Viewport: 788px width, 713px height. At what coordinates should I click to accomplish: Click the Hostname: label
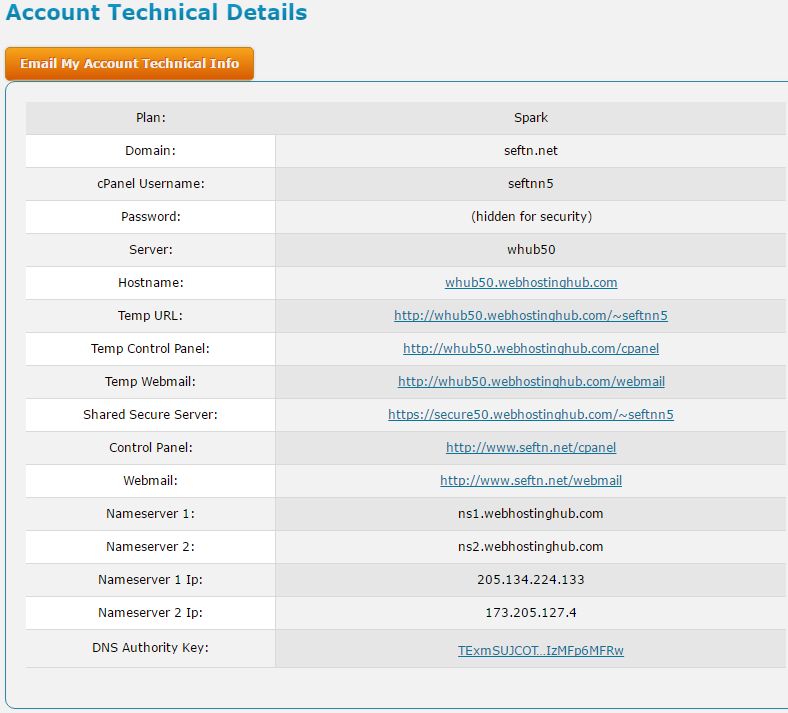[151, 282]
